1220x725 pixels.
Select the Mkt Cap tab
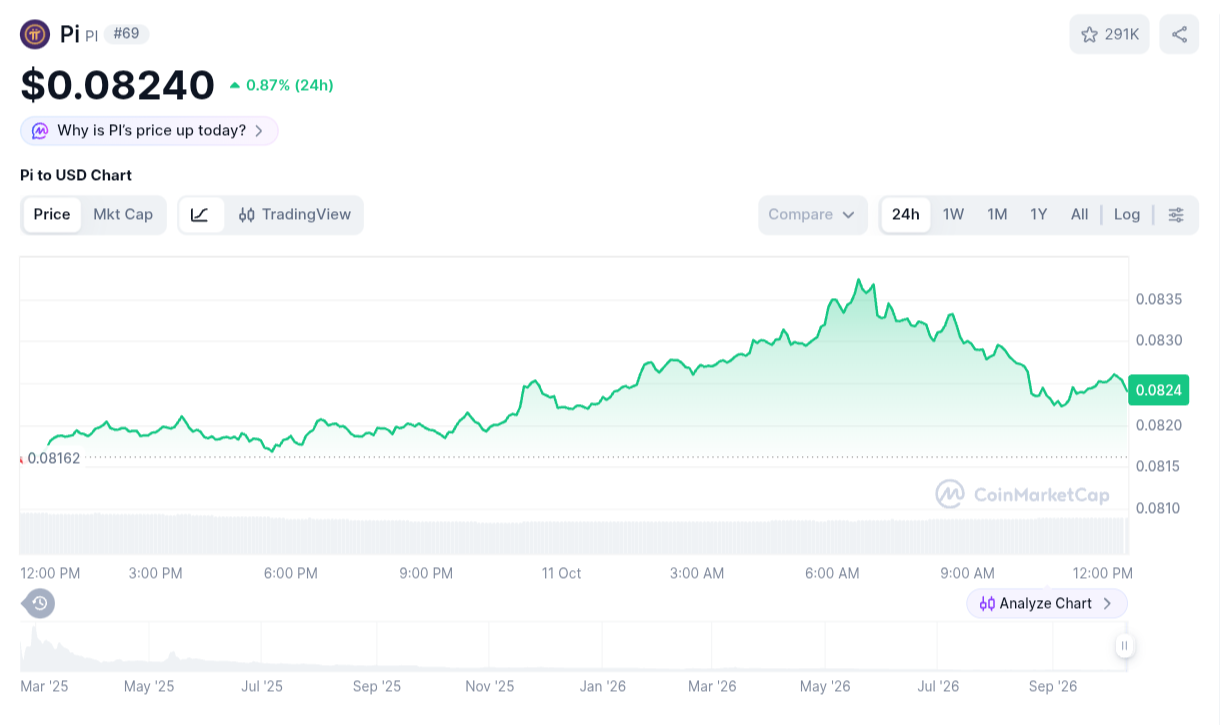point(123,215)
